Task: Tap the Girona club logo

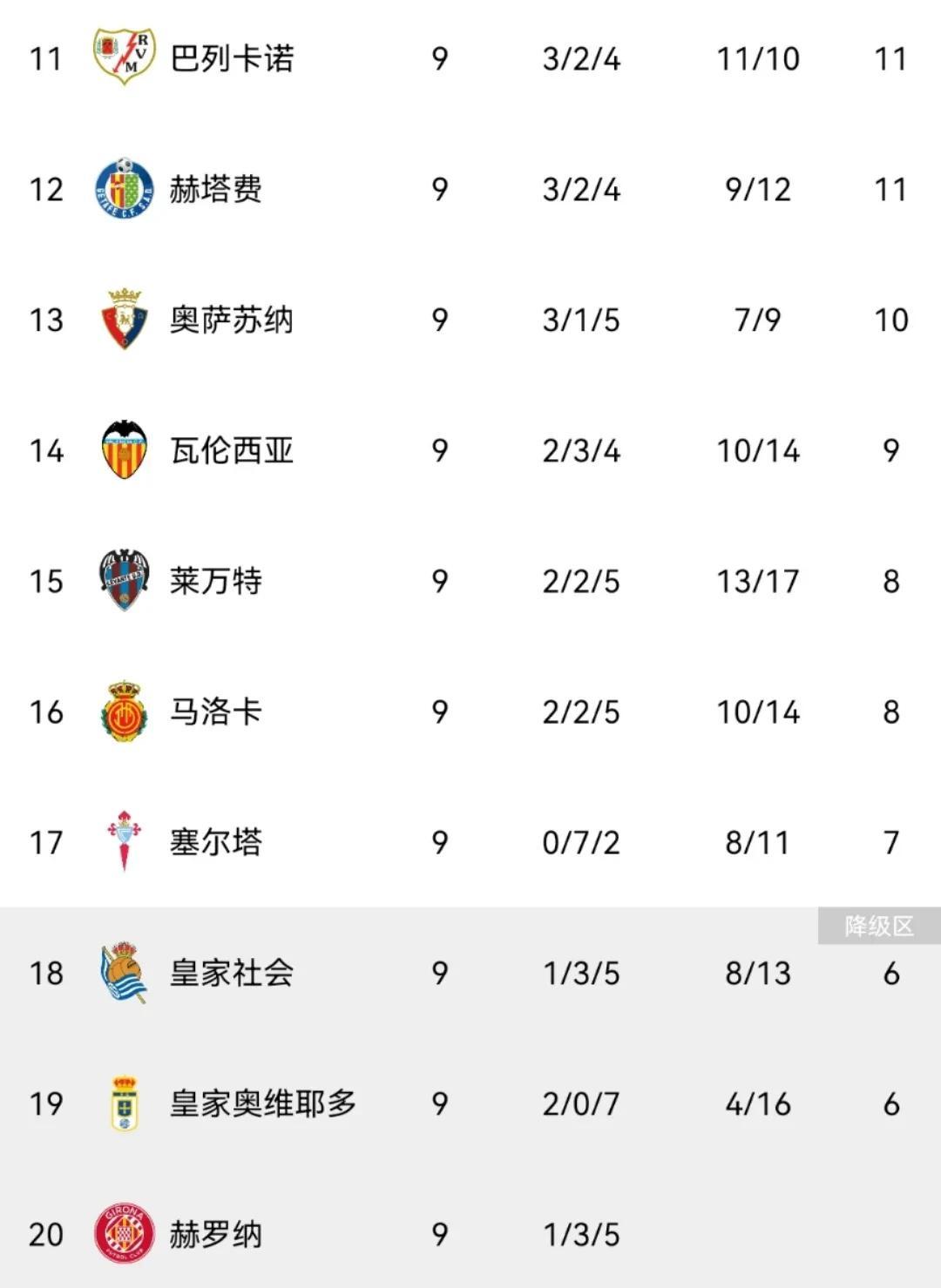Action: tap(124, 1233)
